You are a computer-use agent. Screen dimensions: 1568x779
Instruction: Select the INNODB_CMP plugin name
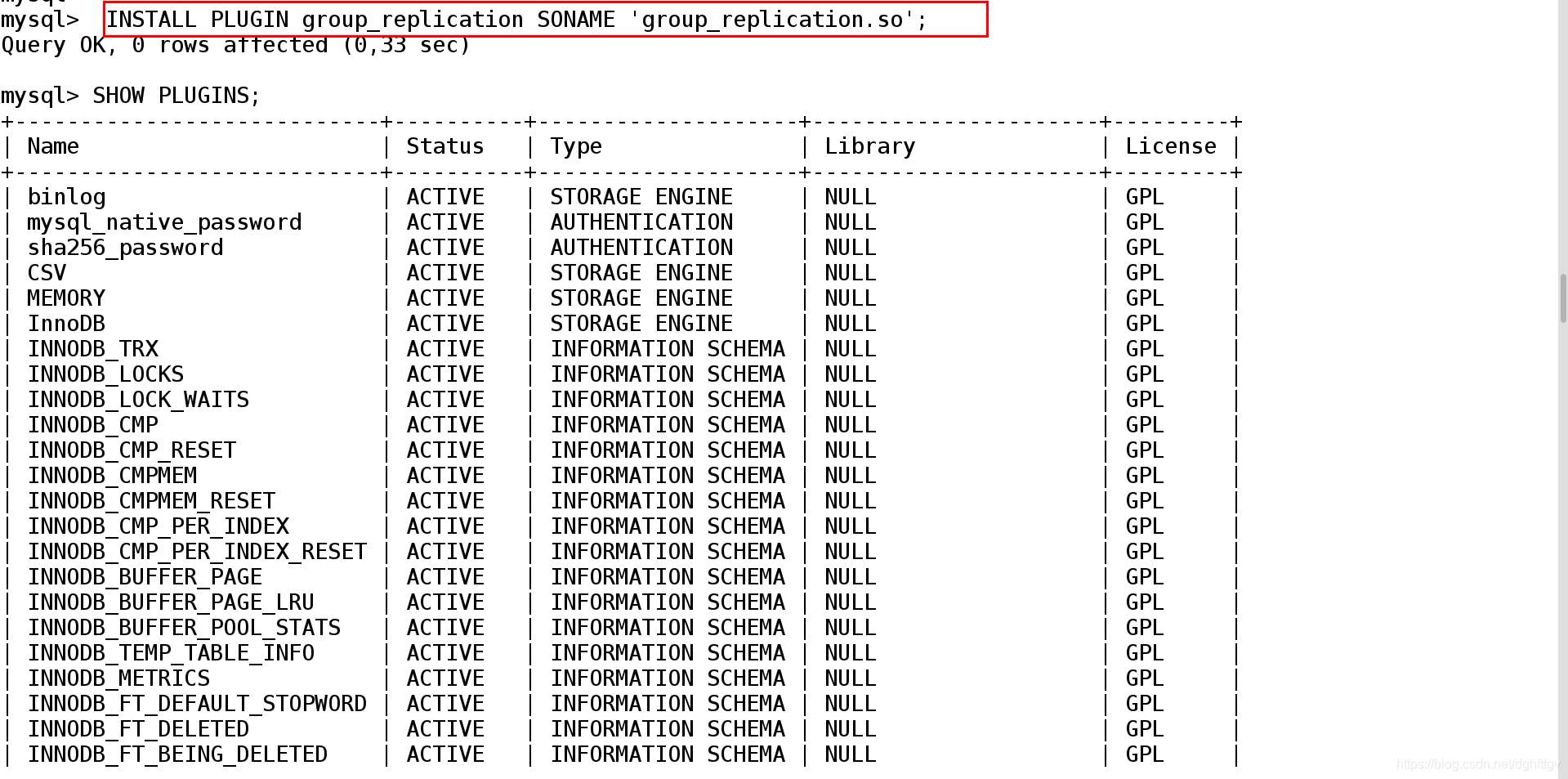(92, 425)
